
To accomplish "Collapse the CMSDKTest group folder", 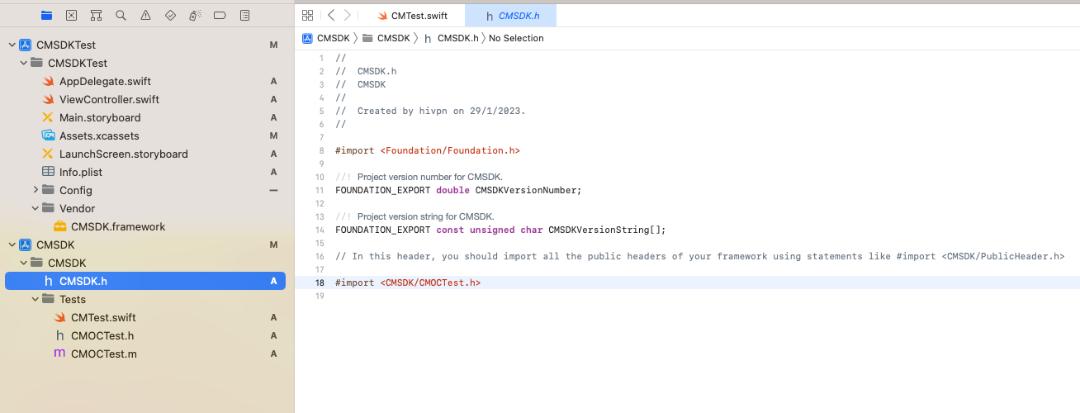I will click(23, 63).
